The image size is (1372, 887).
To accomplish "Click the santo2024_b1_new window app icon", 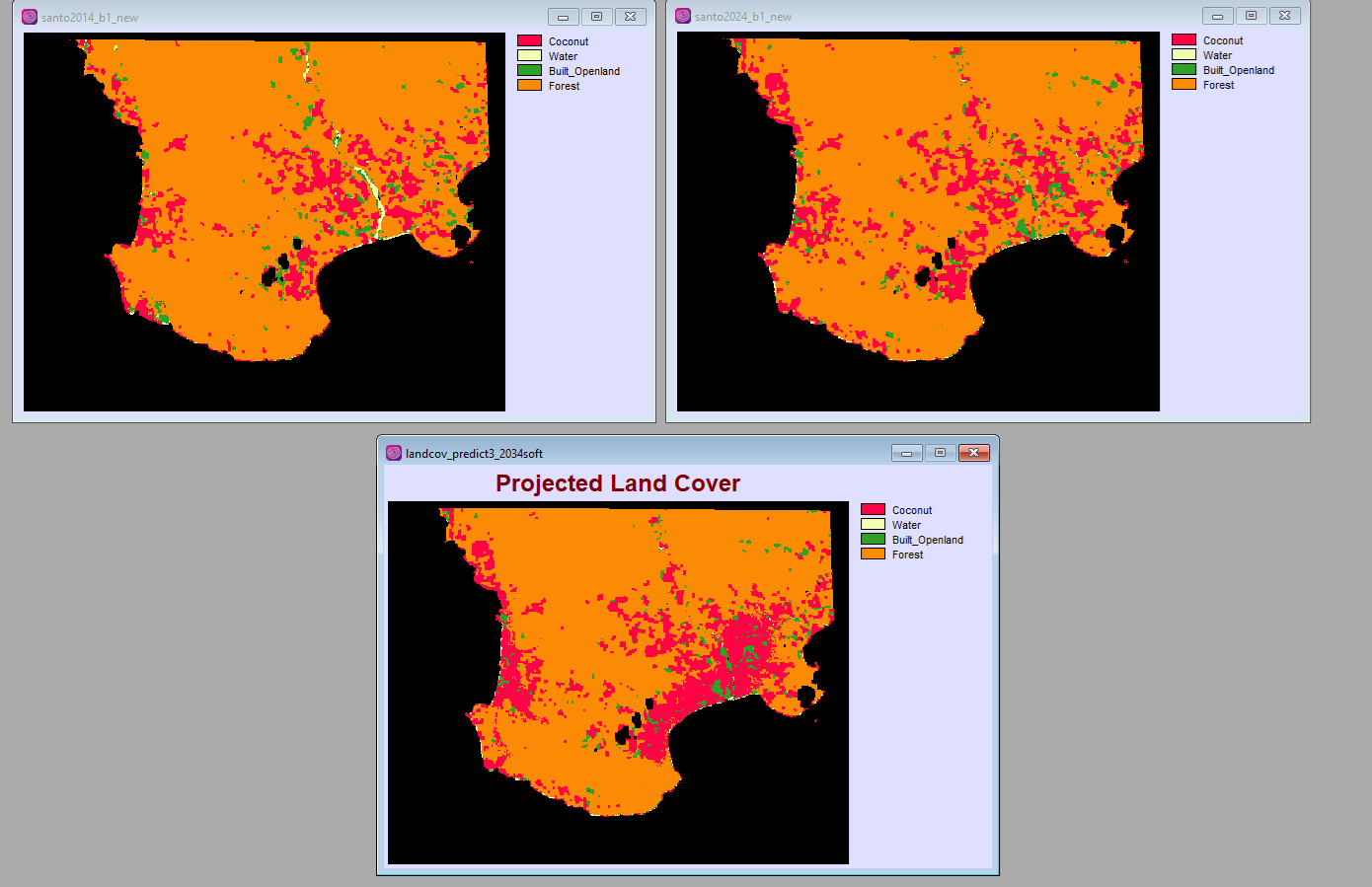I will pyautogui.click(x=683, y=16).
